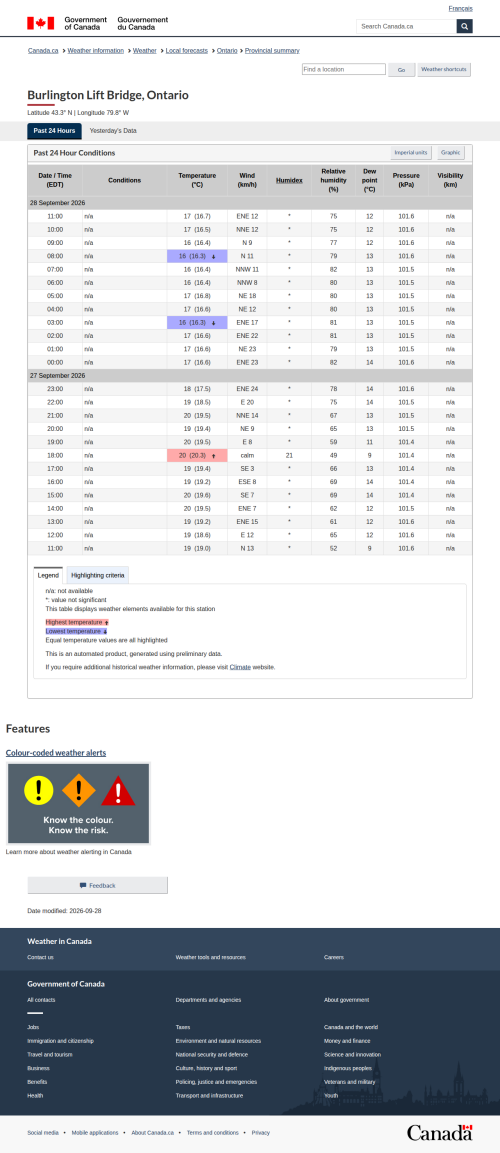Open Culture, history and sport link
The image size is (500, 1153).
click(x=206, y=1068)
